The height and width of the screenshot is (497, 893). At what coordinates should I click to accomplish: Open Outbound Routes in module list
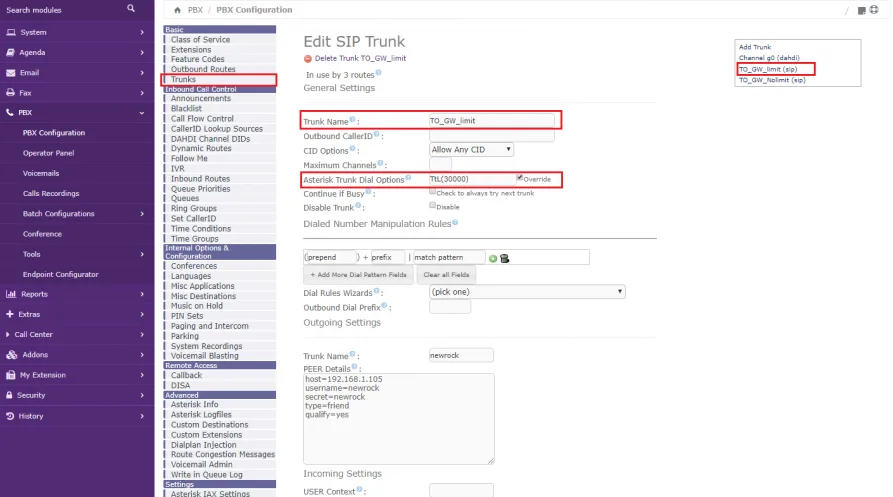203,69
